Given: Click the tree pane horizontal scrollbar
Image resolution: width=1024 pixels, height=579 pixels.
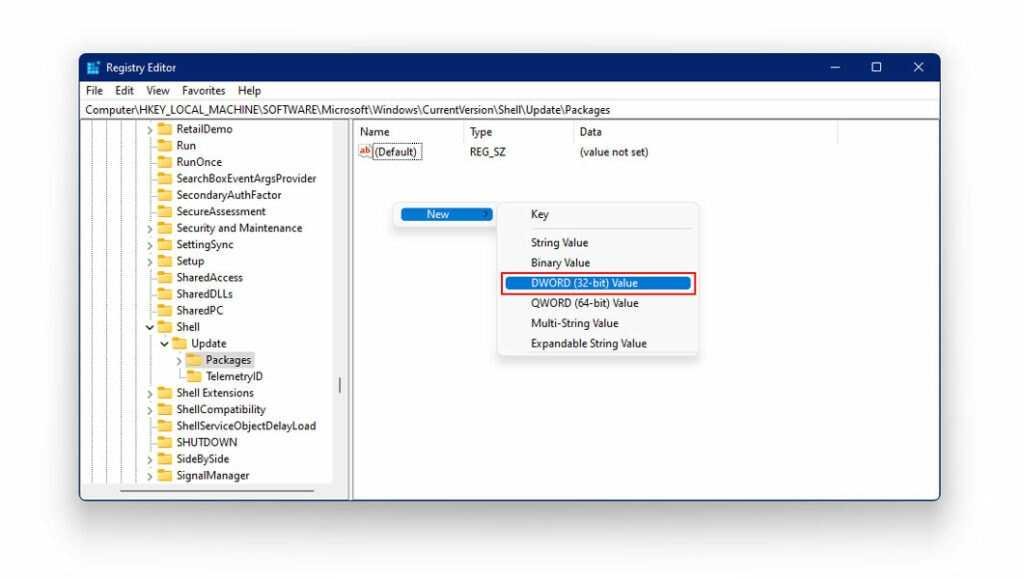Looking at the screenshot, I should tap(217, 491).
